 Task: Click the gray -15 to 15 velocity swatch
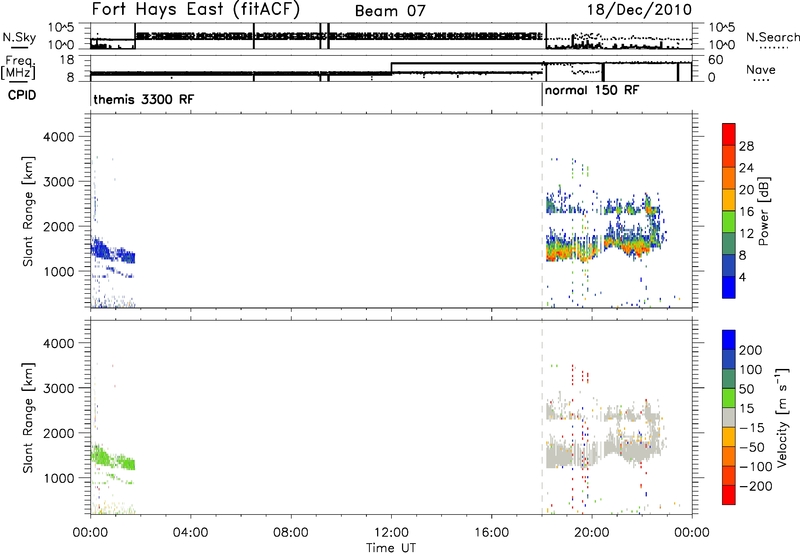point(729,417)
